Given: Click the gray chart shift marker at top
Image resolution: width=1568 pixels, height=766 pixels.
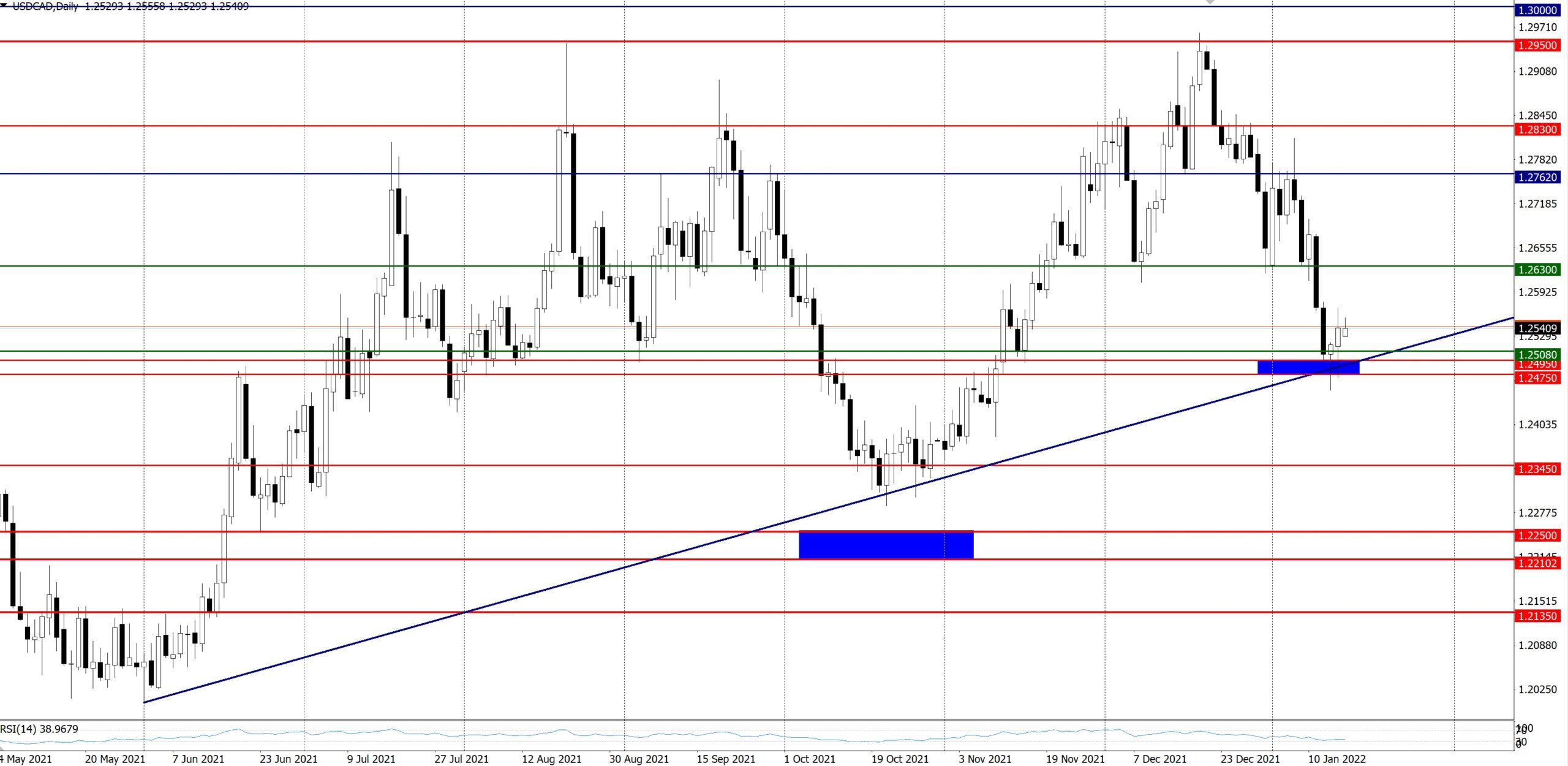Looking at the screenshot, I should coord(1210,2).
